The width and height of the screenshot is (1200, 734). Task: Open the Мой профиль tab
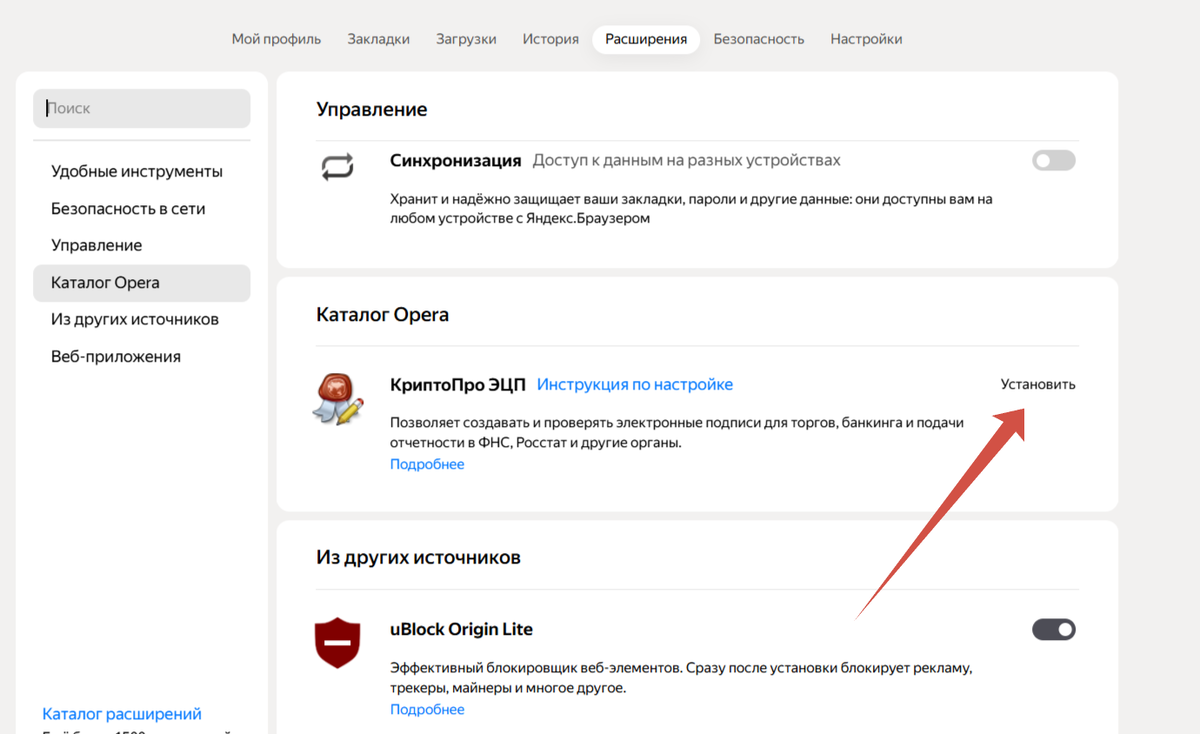click(276, 39)
